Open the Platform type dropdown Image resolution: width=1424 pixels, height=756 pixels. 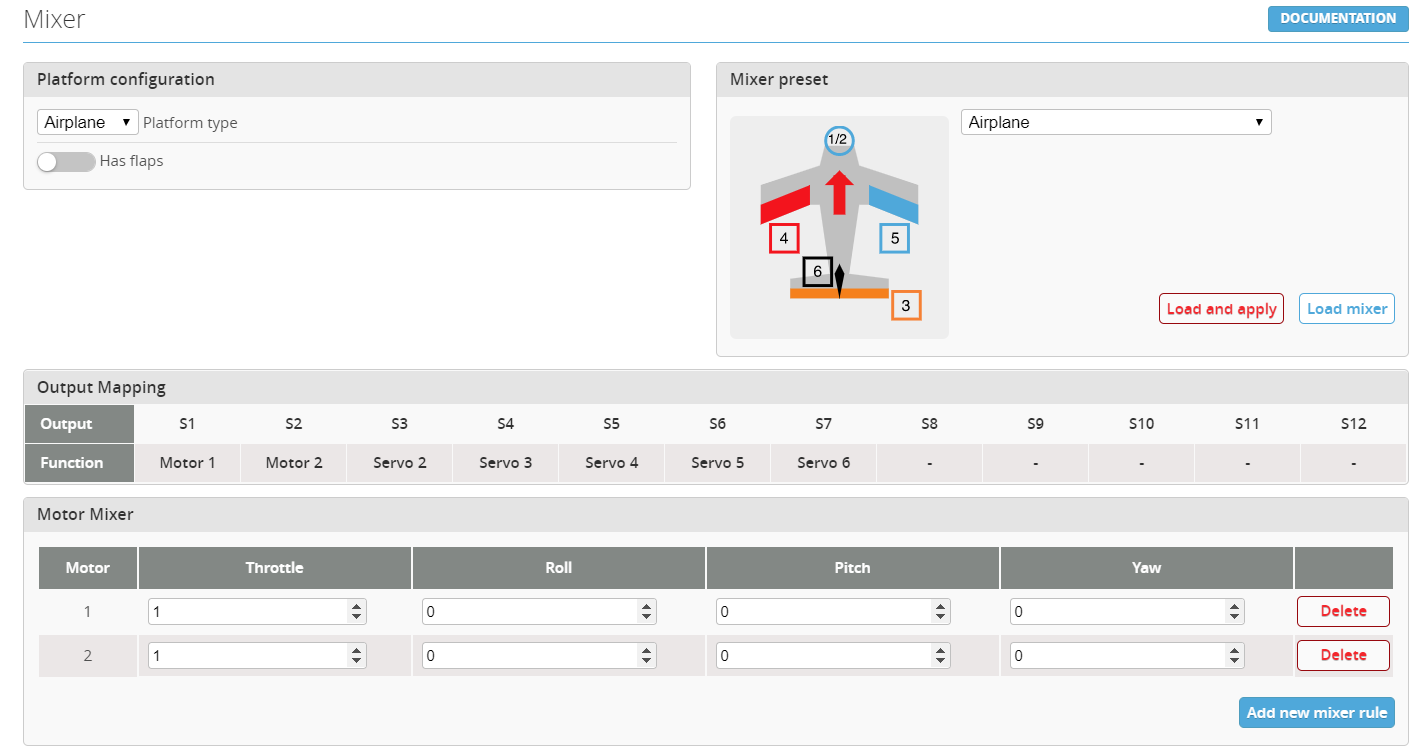point(87,122)
